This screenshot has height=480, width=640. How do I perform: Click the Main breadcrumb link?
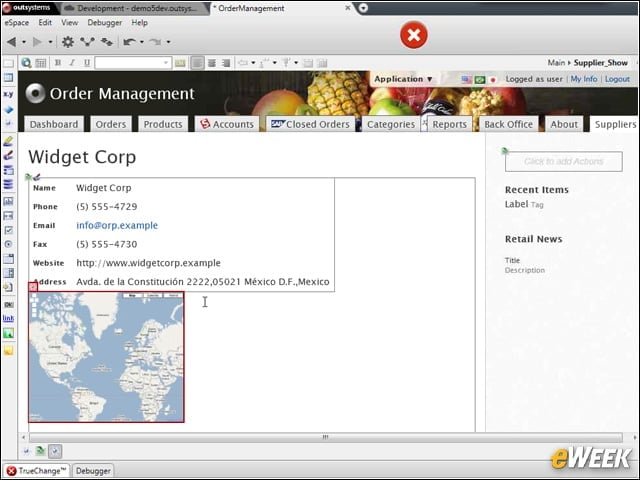point(556,63)
